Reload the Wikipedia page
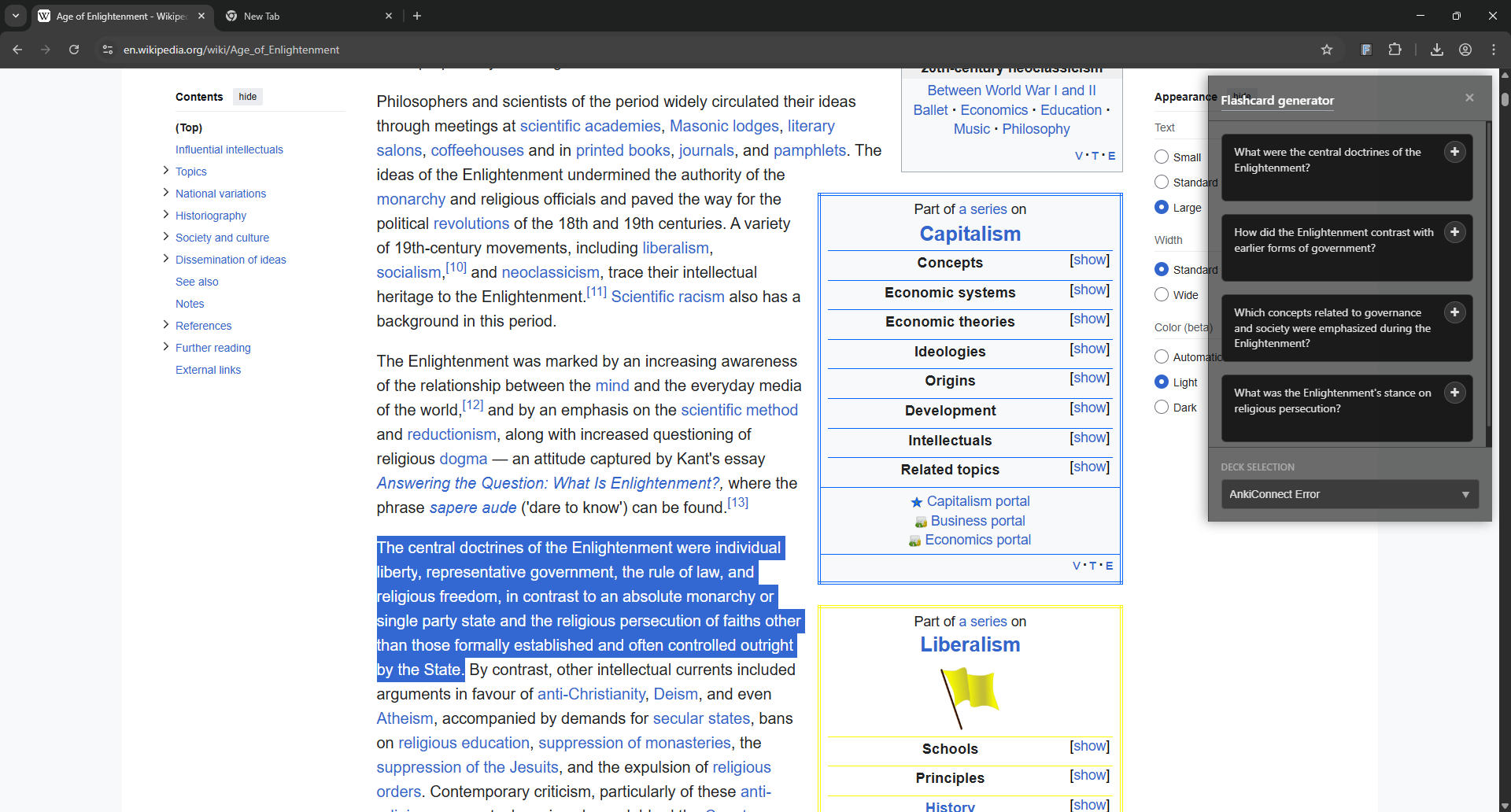Screen dimensions: 1511x812 coord(74,50)
